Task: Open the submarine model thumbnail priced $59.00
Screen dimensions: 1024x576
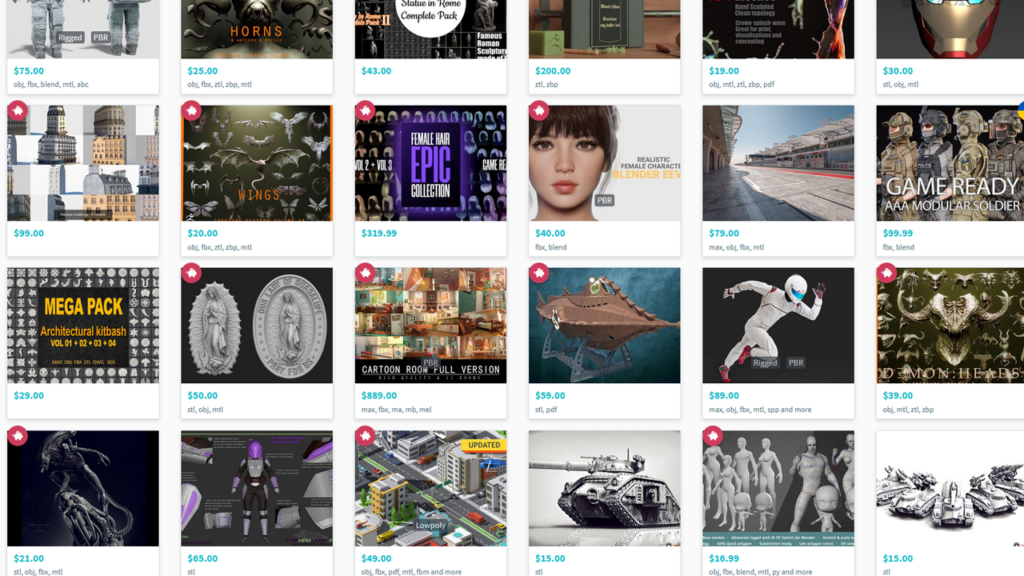Action: point(604,325)
